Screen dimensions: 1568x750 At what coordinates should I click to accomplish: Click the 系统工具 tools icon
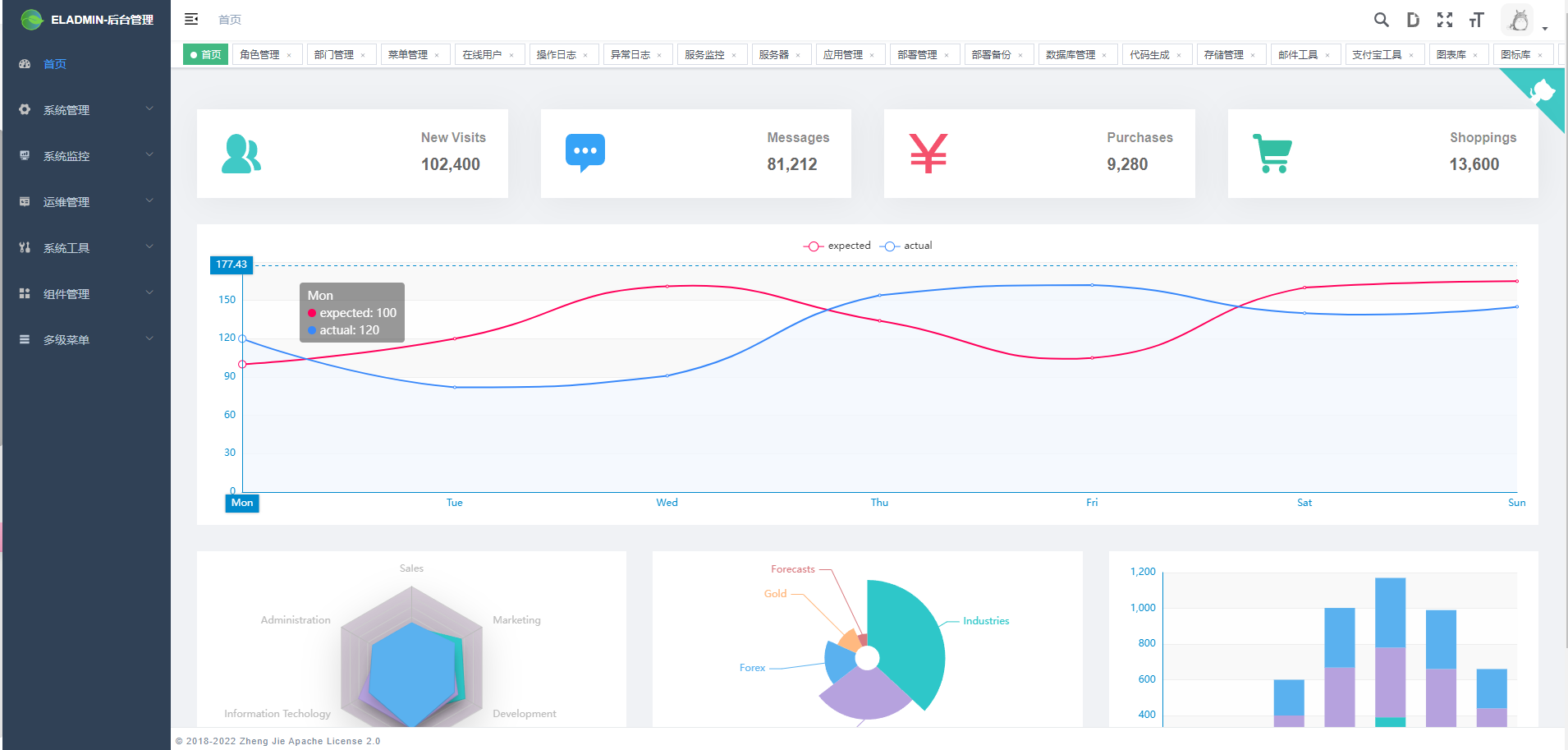click(25, 247)
